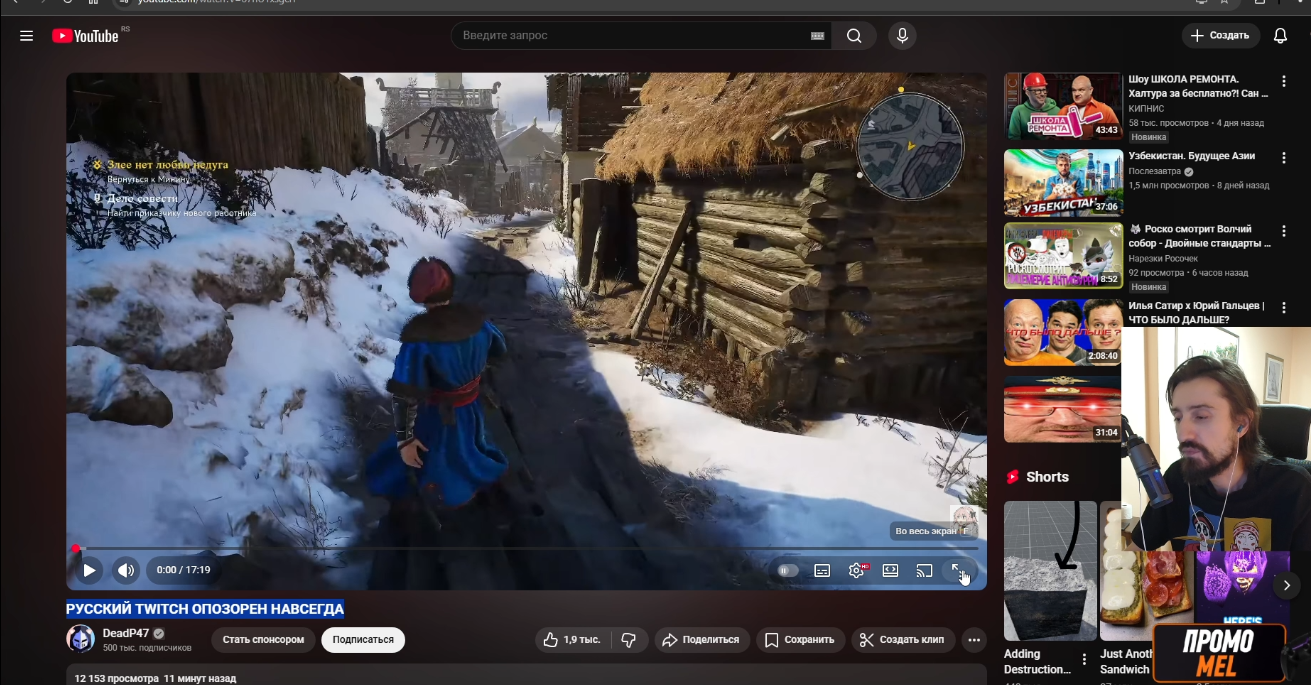Click the 'Новинка' badge under ШКОЛА РЕМОНТА
This screenshot has width=1311, height=685.
click(x=1149, y=137)
